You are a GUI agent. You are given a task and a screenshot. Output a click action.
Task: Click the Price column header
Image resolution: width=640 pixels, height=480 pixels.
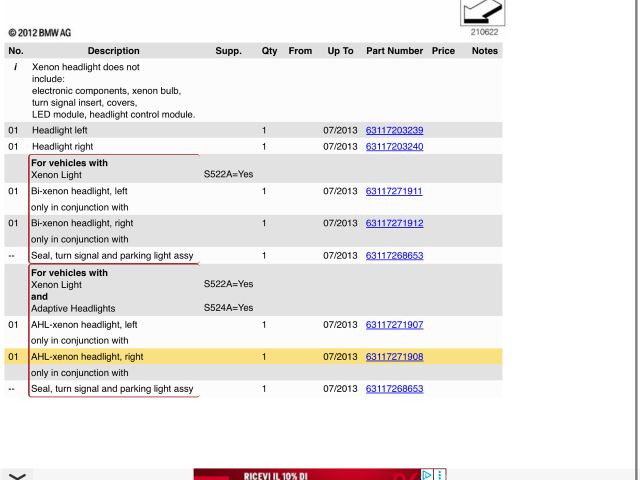pos(442,50)
